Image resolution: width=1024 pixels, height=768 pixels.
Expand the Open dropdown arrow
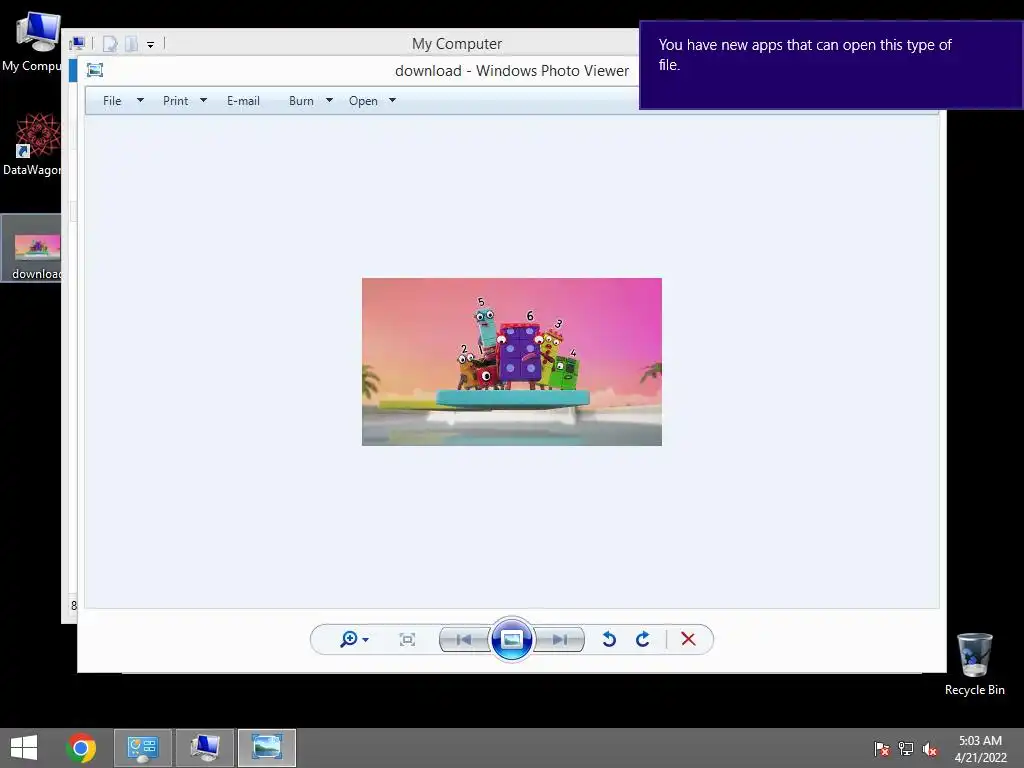click(392, 100)
